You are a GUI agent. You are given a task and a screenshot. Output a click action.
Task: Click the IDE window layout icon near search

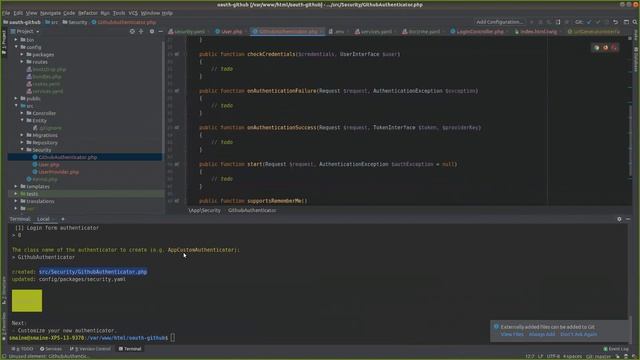click(x=626, y=22)
